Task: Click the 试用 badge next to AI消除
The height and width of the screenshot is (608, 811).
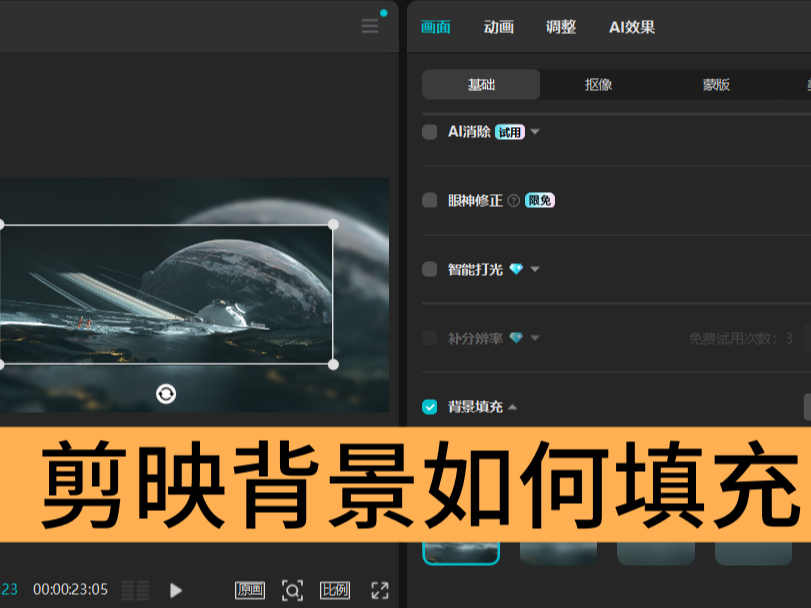Action: pos(509,132)
